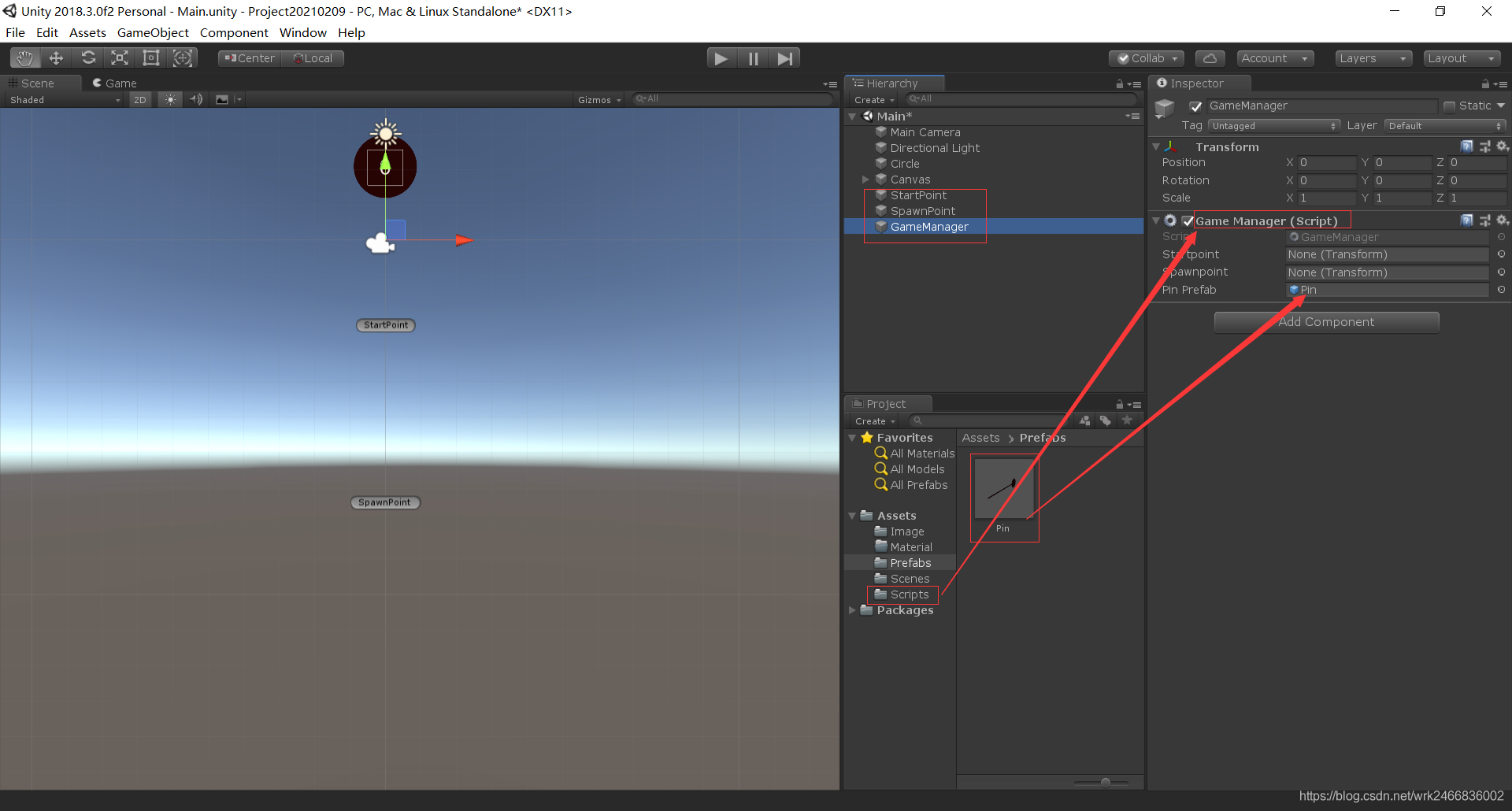Toggle scene lighting with the sun icon
The height and width of the screenshot is (811, 1512).
pos(170,99)
